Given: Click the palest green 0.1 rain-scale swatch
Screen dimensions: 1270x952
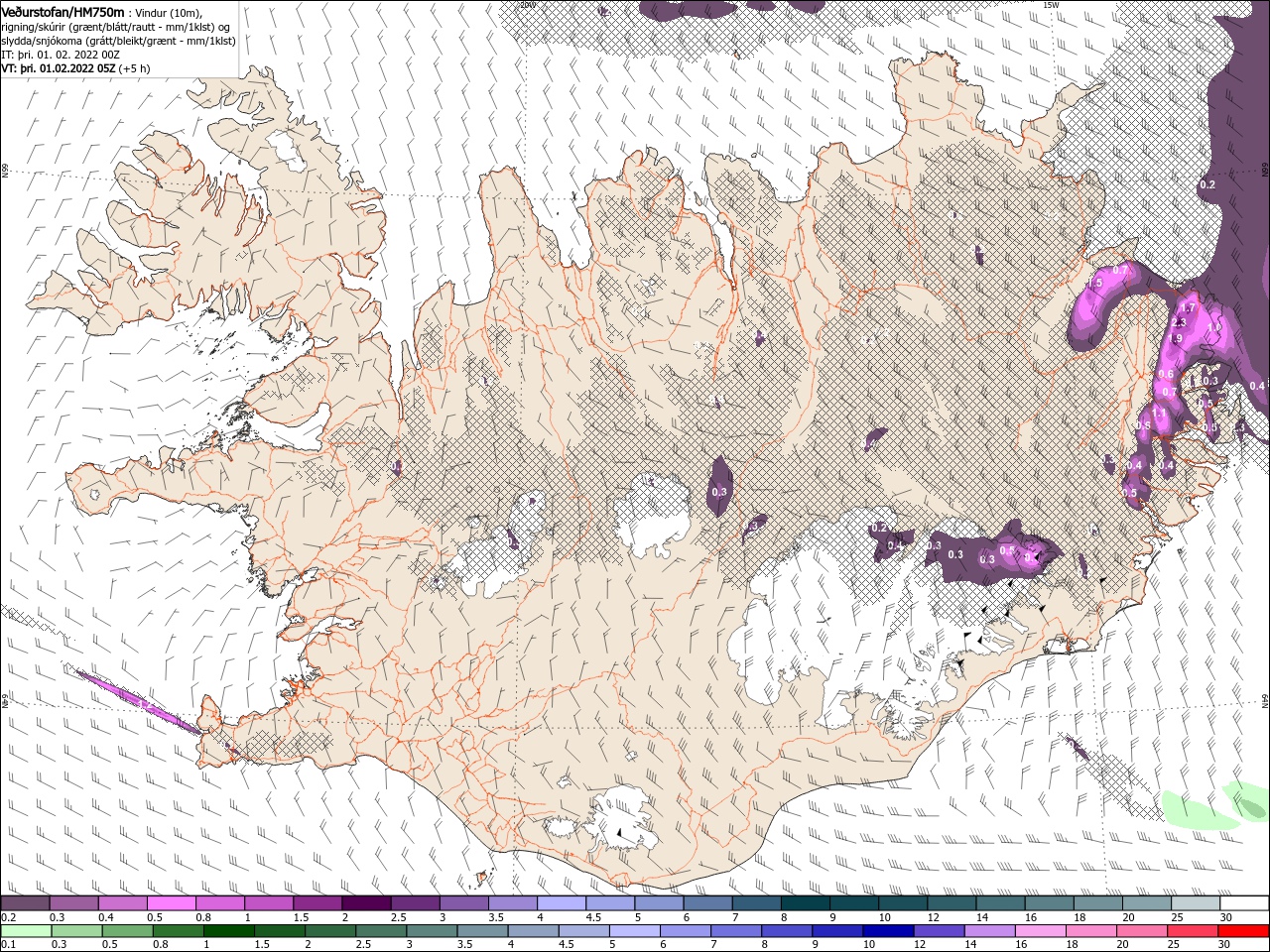Looking at the screenshot, I should [x=26, y=931].
